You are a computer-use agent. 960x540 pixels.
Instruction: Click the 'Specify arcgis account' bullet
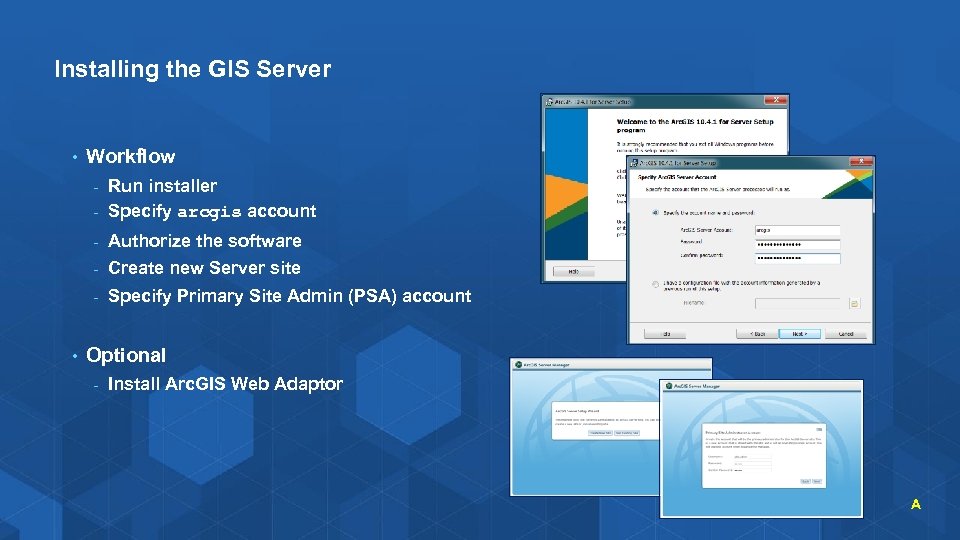point(212,211)
